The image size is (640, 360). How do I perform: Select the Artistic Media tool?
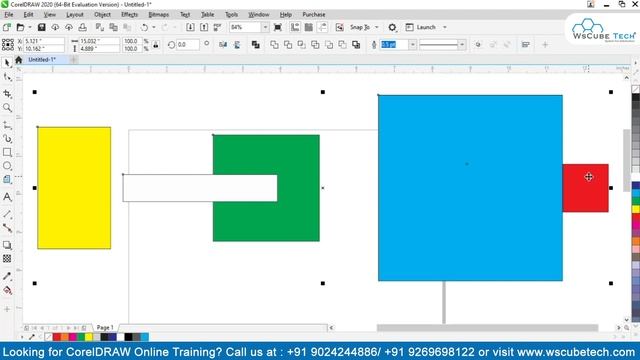(7, 139)
